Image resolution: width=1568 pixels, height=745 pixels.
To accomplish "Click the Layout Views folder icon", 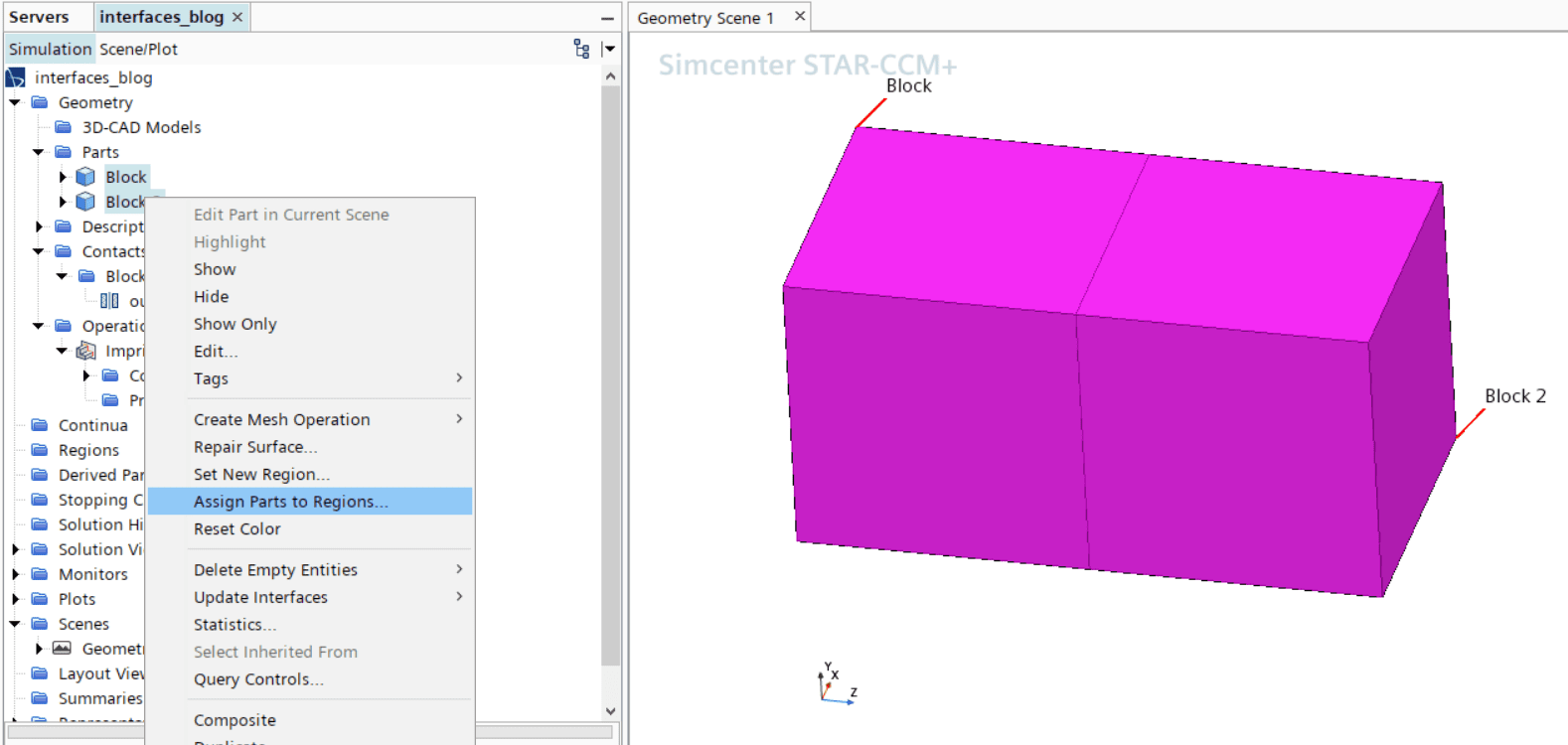I will pos(40,673).
